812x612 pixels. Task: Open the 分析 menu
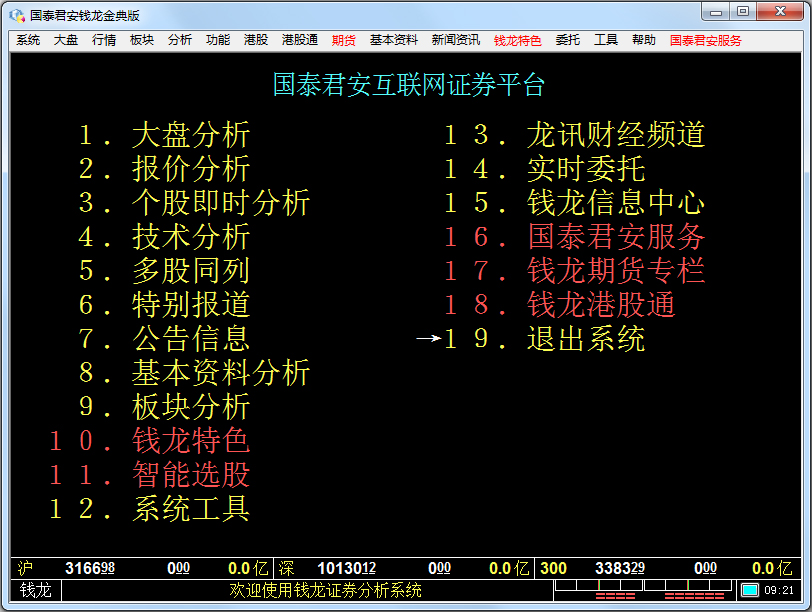tap(180, 40)
